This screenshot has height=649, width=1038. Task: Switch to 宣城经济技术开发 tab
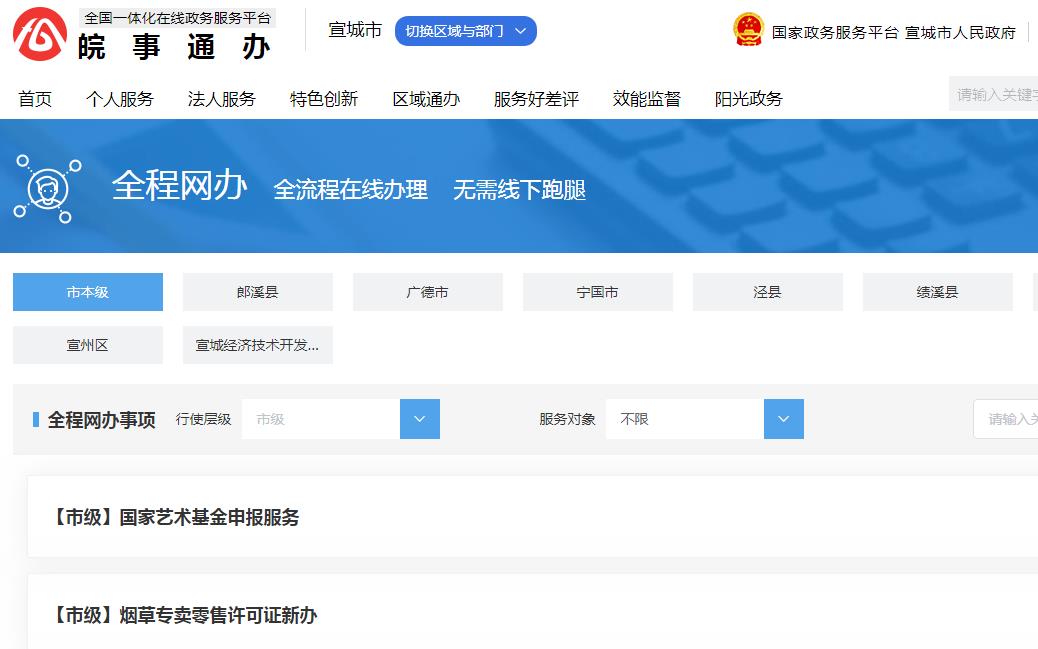tap(257, 344)
